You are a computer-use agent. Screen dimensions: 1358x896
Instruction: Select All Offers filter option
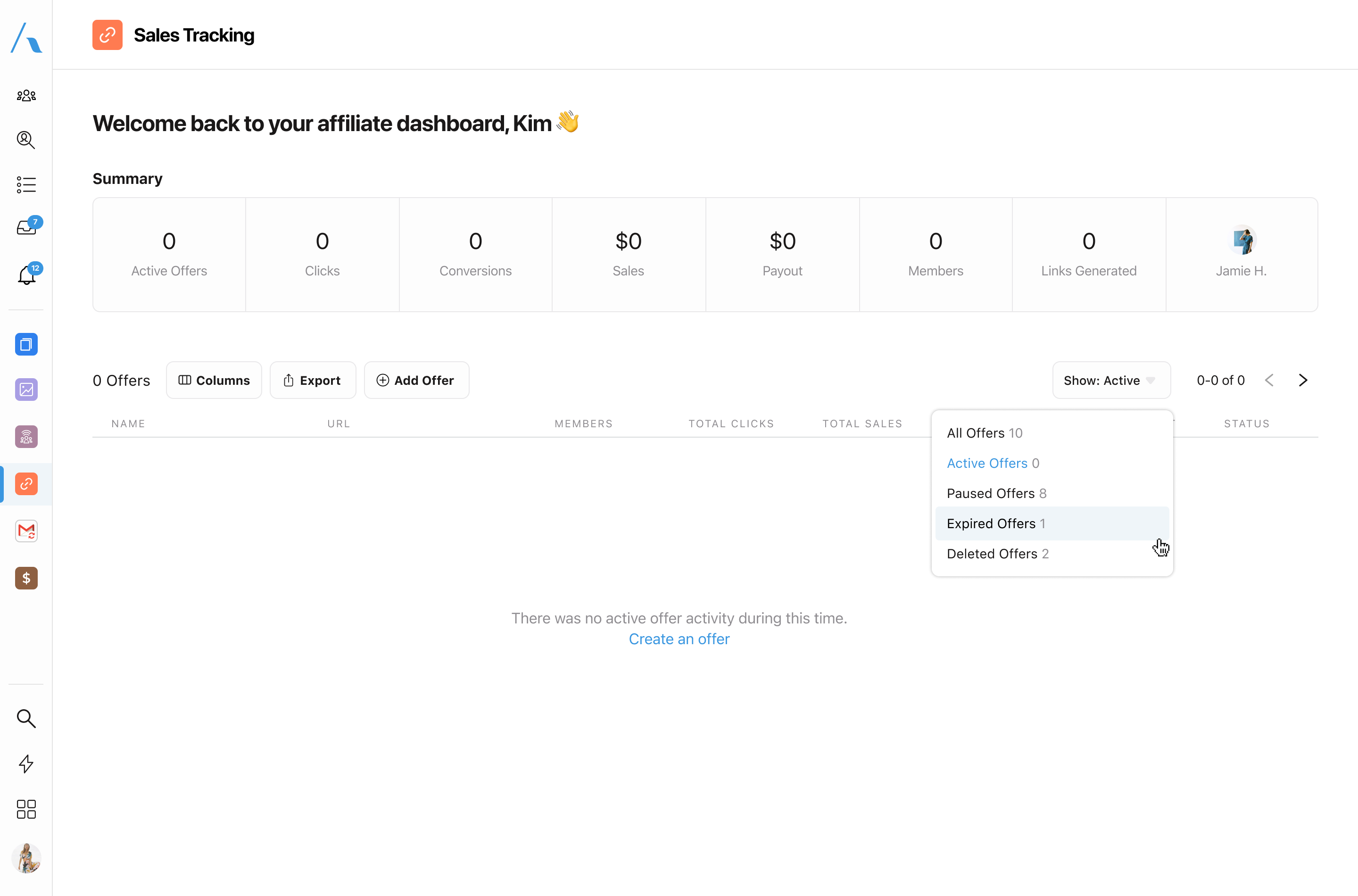(x=985, y=433)
